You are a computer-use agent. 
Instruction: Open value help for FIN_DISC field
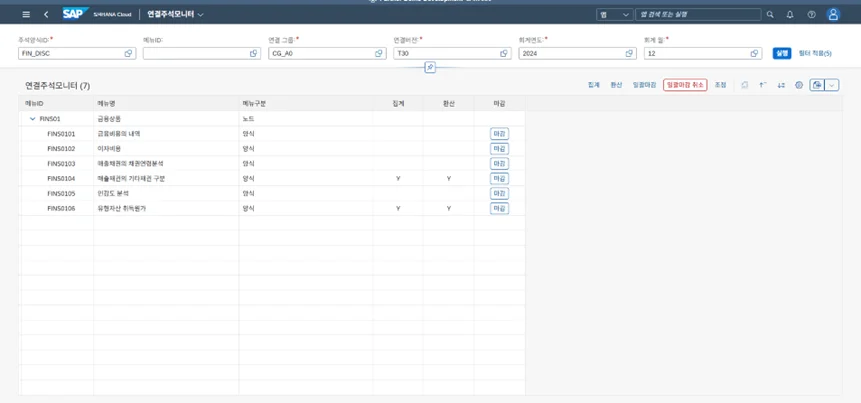[x=128, y=54]
